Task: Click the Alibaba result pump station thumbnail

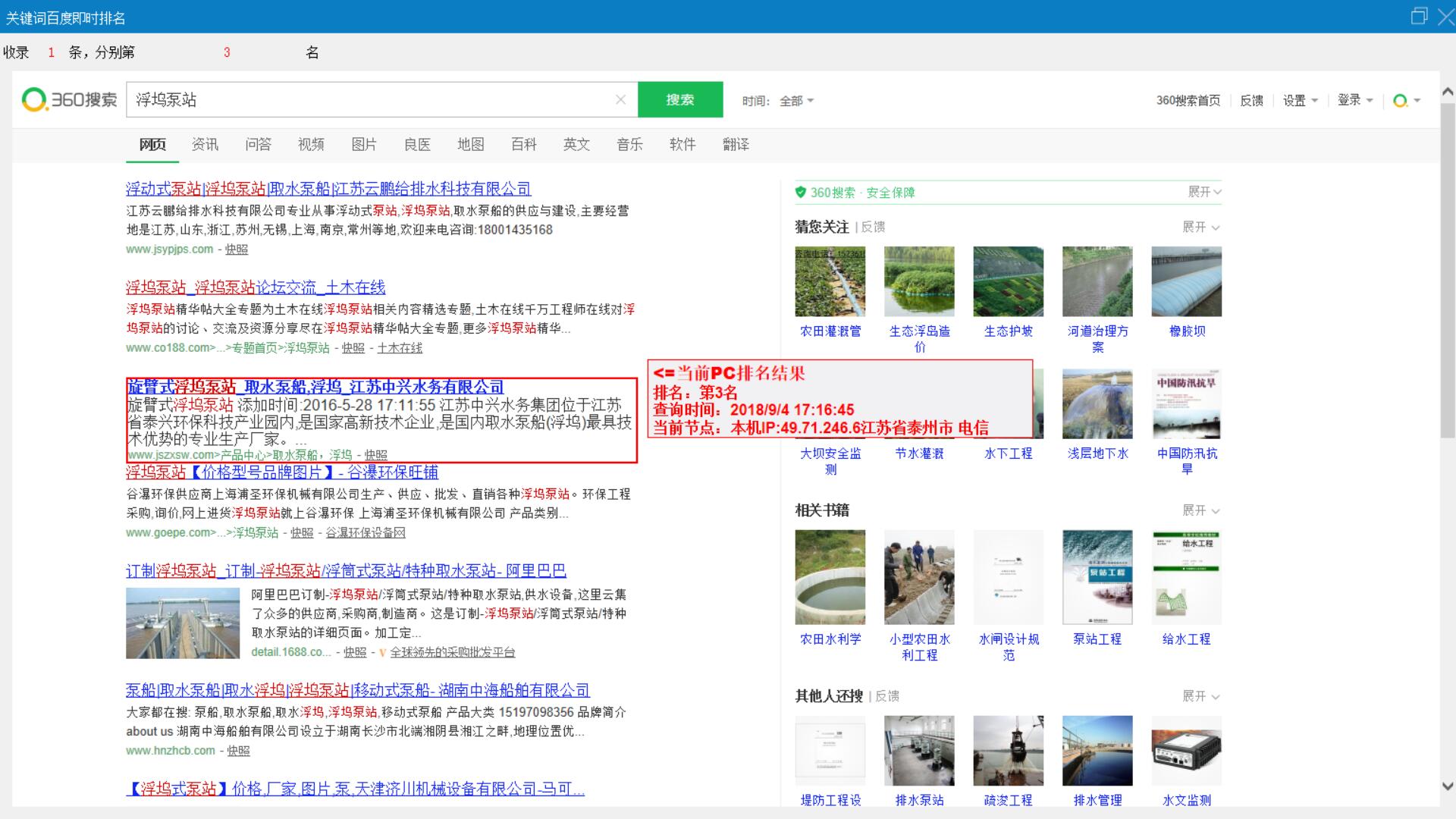Action: coord(183,623)
